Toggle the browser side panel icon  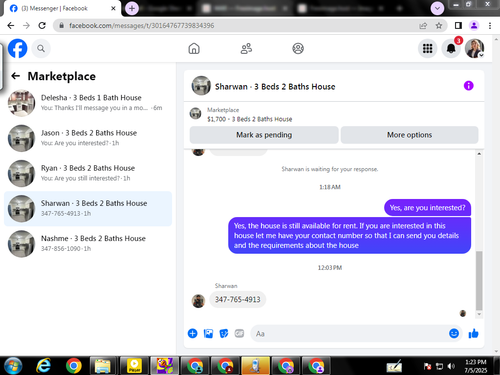click(458, 25)
